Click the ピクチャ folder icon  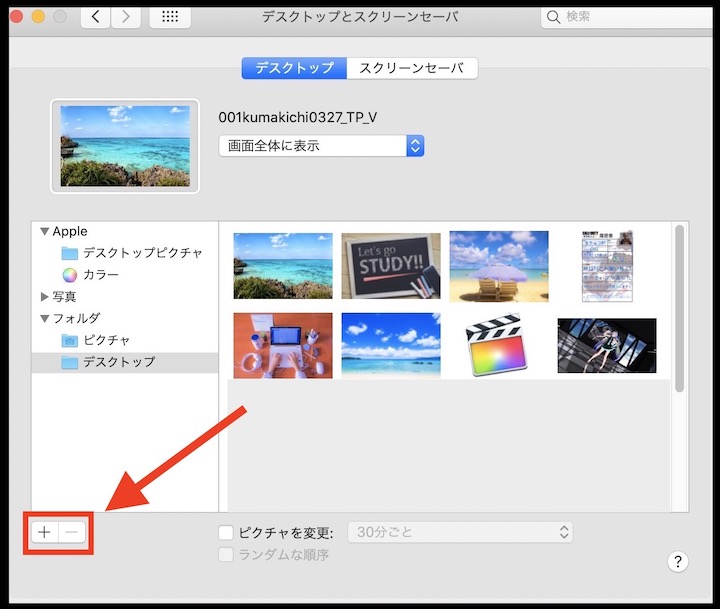click(70, 341)
